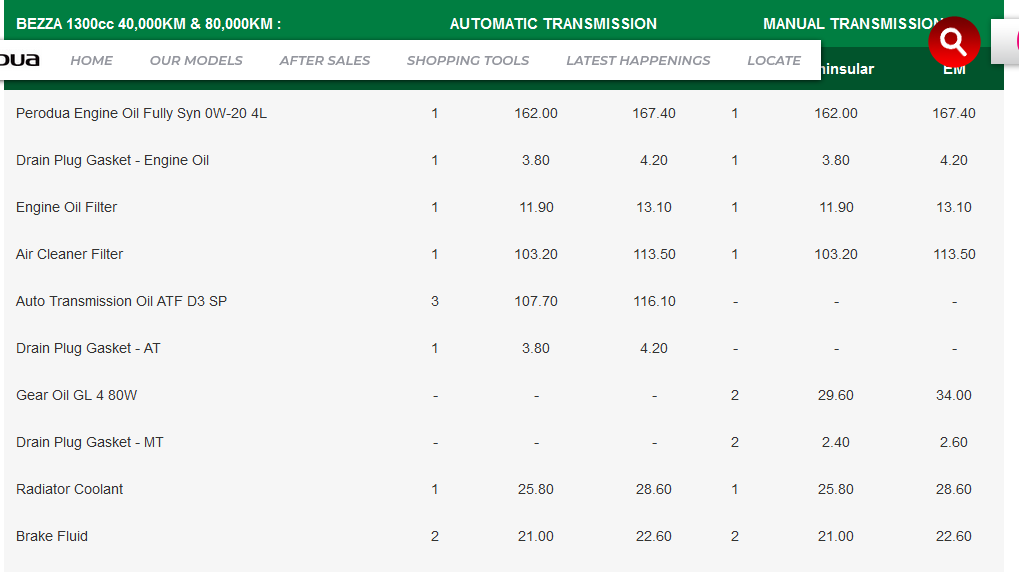Screen dimensions: 1019x572
Task: Open the Our Models menu
Action: (x=196, y=60)
